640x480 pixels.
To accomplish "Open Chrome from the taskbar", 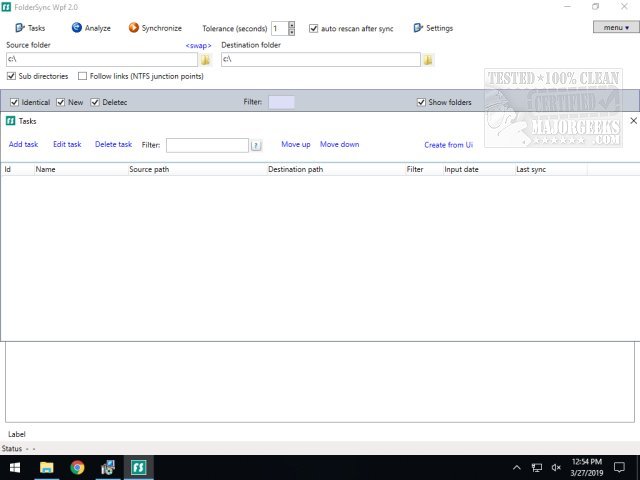I will [x=77, y=467].
